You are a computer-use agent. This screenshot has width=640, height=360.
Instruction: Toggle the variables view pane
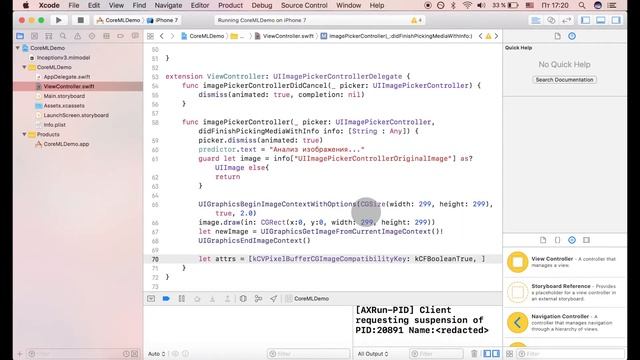point(487,353)
